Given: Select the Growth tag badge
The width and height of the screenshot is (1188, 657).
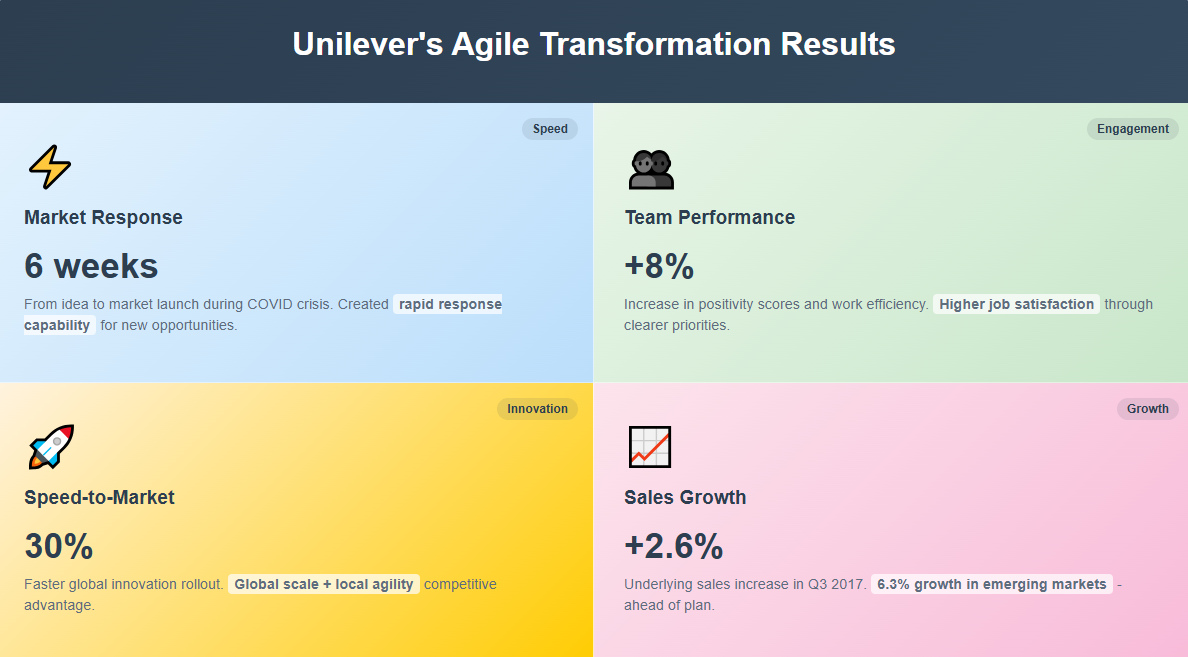Looking at the screenshot, I should [1148, 408].
